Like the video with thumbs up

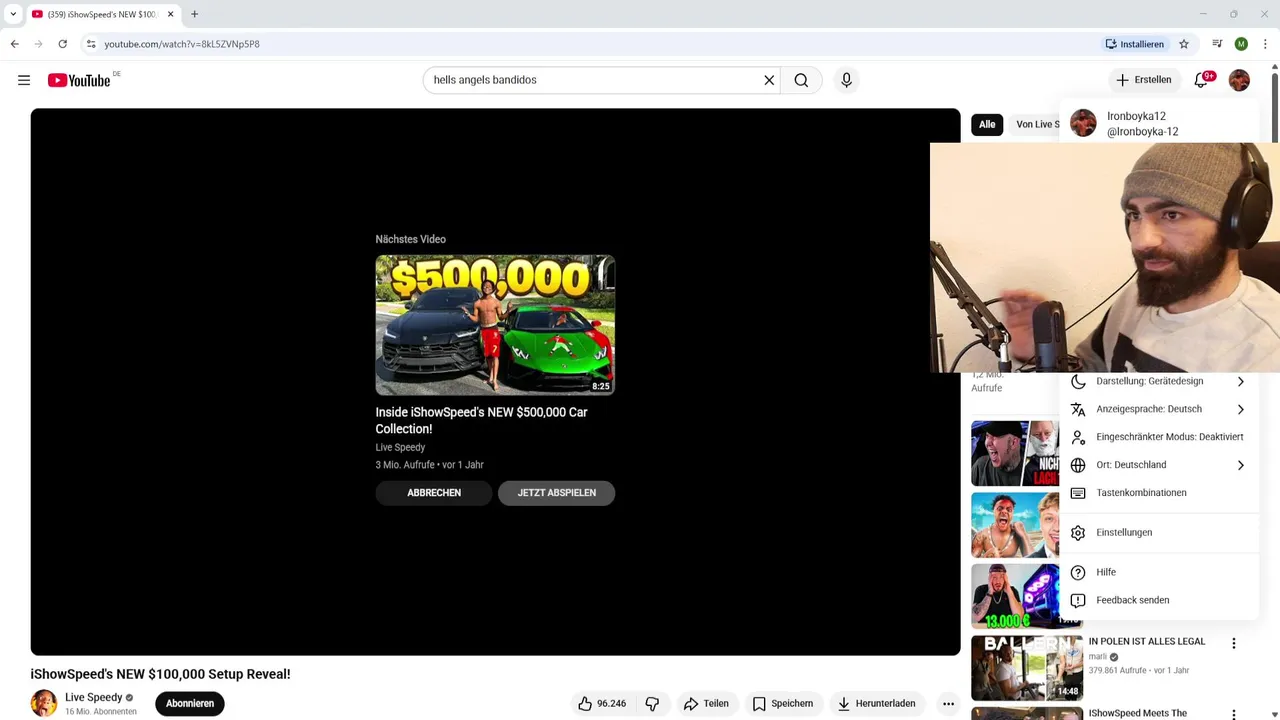tap(602, 704)
